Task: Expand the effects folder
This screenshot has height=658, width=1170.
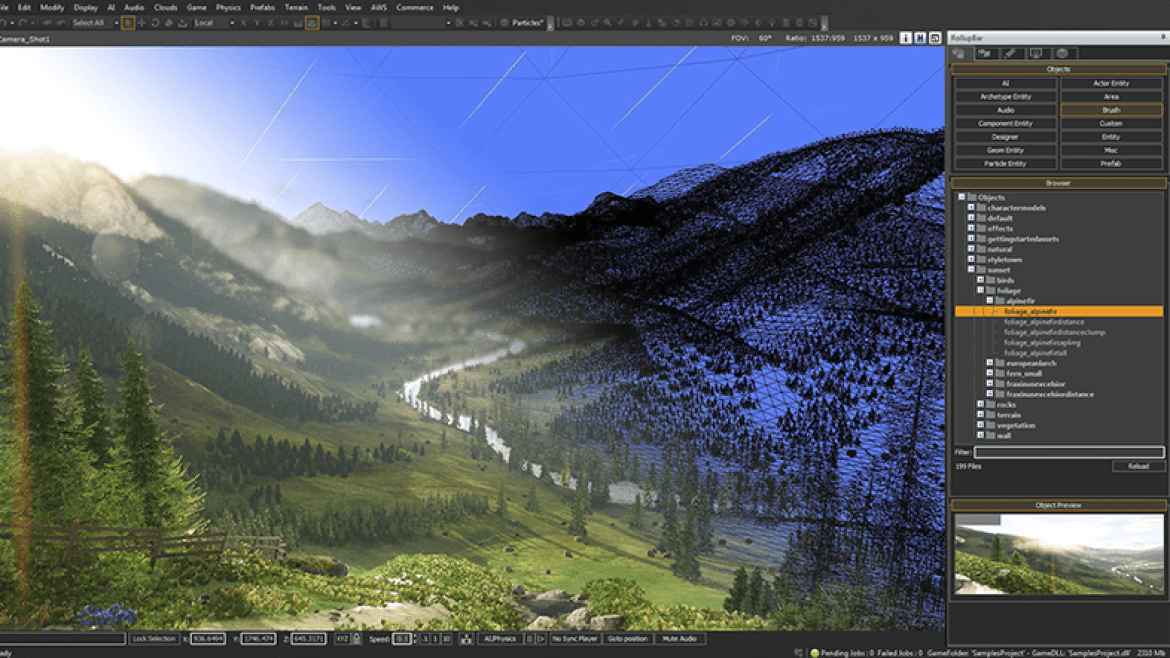Action: coord(971,228)
